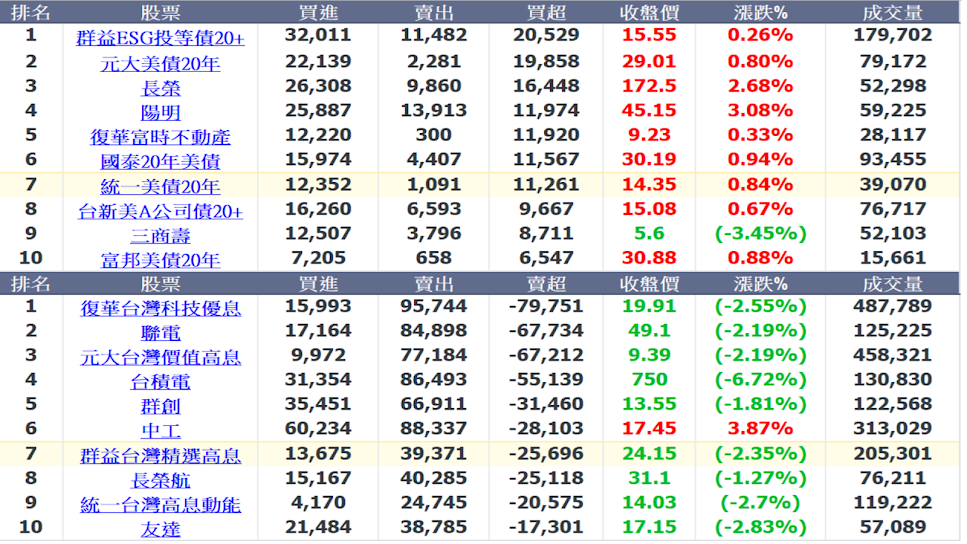967x544 pixels.
Task: Click the top table 收盤價 header
Action: (x=649, y=13)
